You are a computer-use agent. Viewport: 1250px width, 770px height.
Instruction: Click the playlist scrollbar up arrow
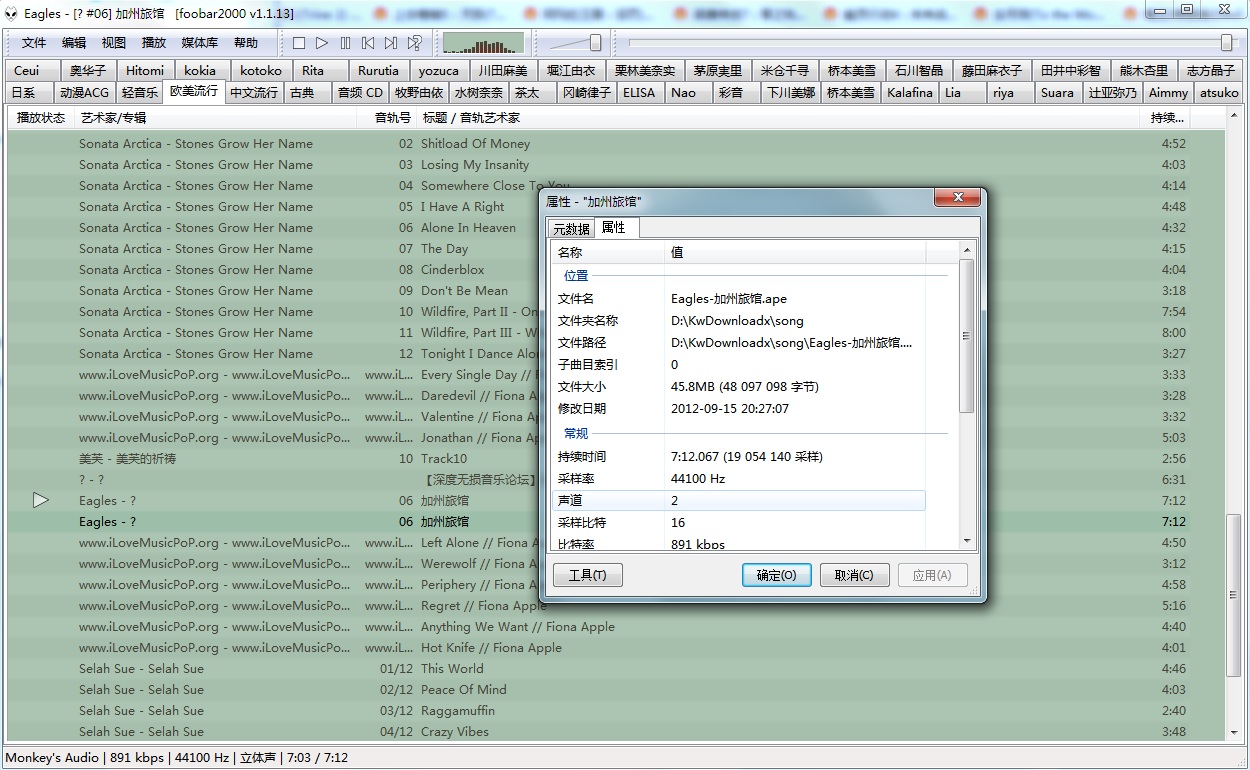click(x=1233, y=115)
